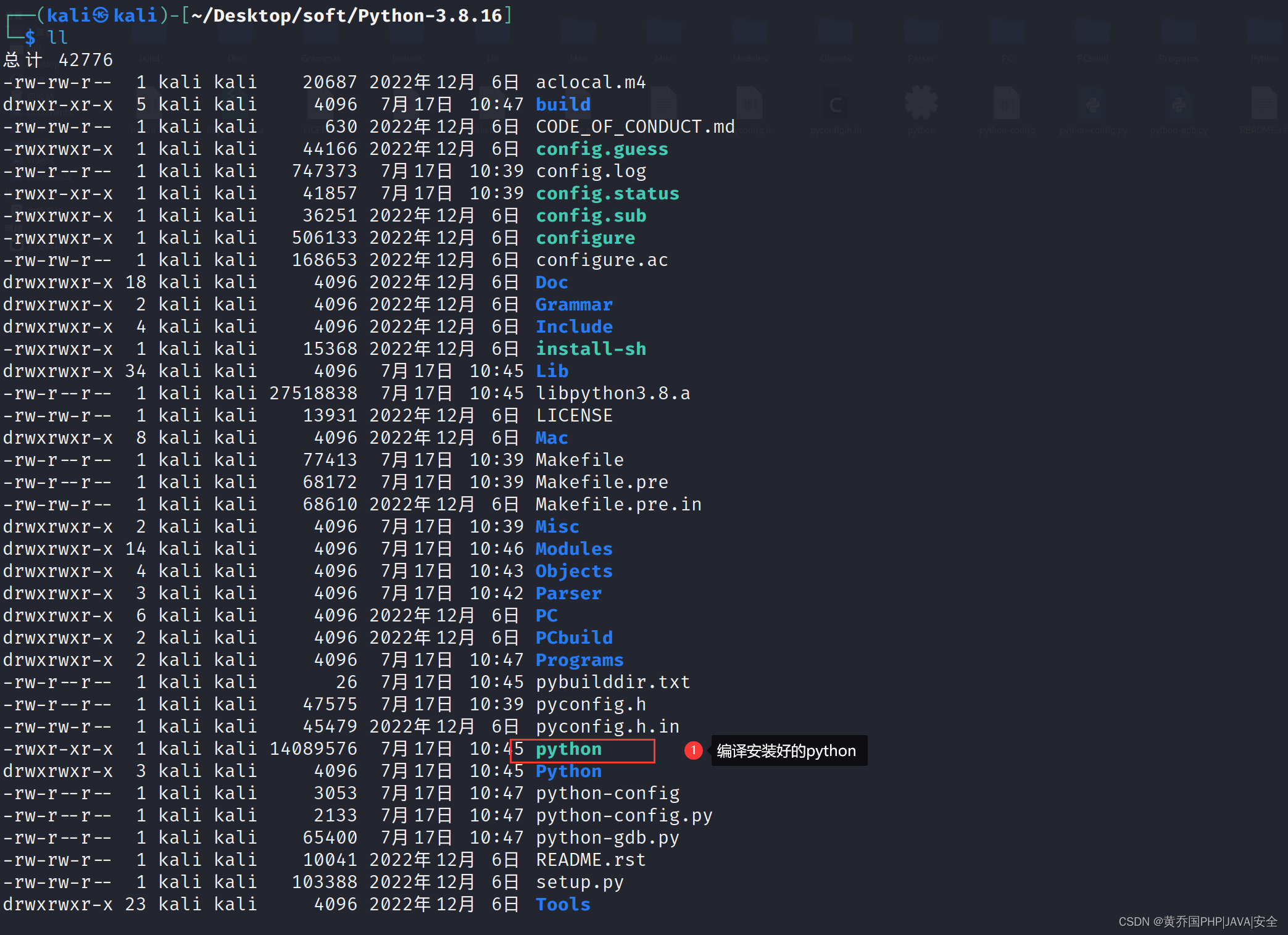Click the blue capitalized Python directory name

(x=568, y=771)
